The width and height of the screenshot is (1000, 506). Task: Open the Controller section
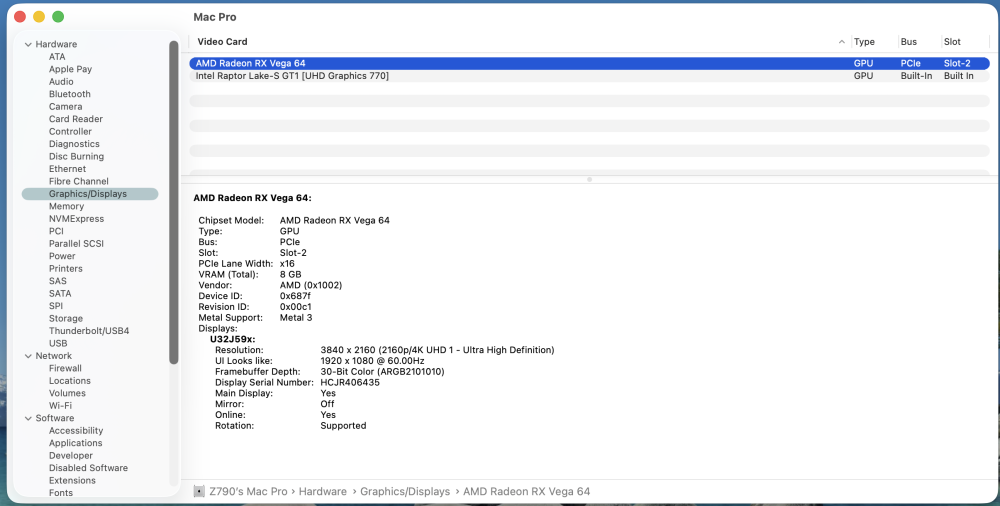[70, 131]
